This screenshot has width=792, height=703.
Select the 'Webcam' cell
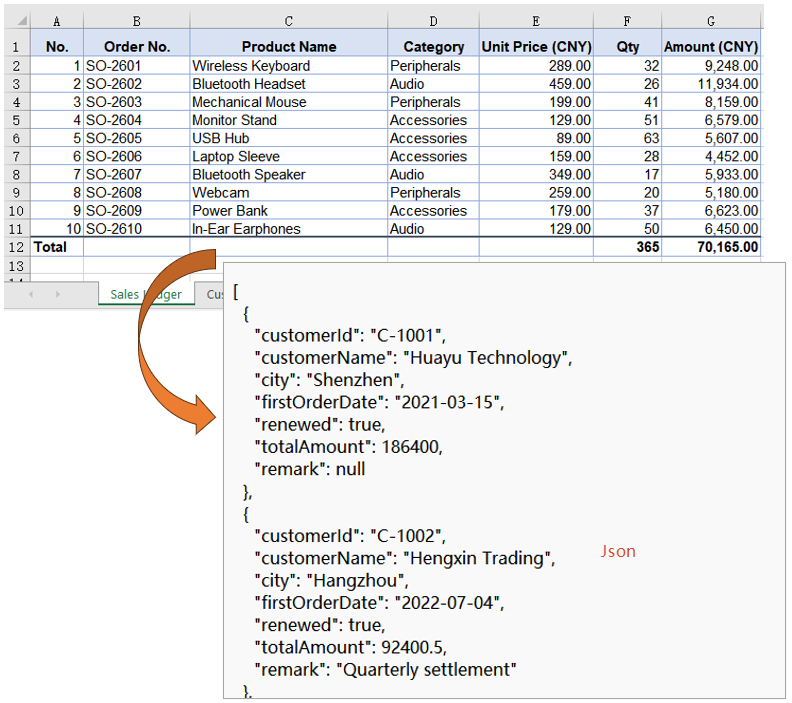[x=288, y=193]
